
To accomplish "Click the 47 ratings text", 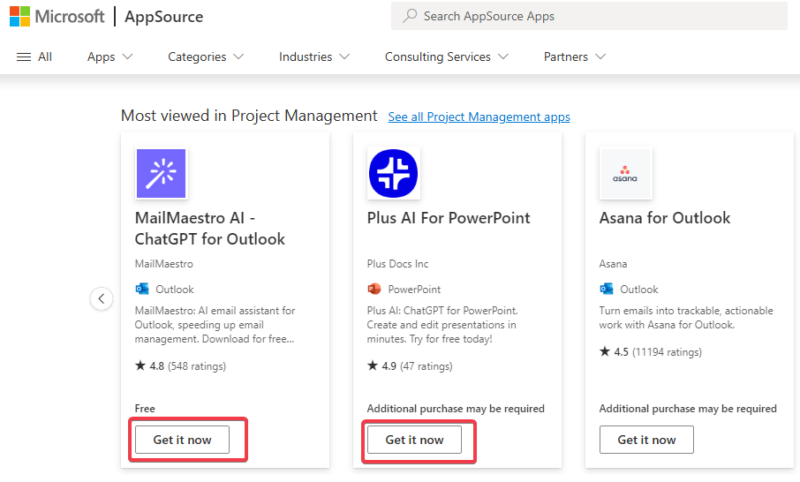I will (427, 366).
